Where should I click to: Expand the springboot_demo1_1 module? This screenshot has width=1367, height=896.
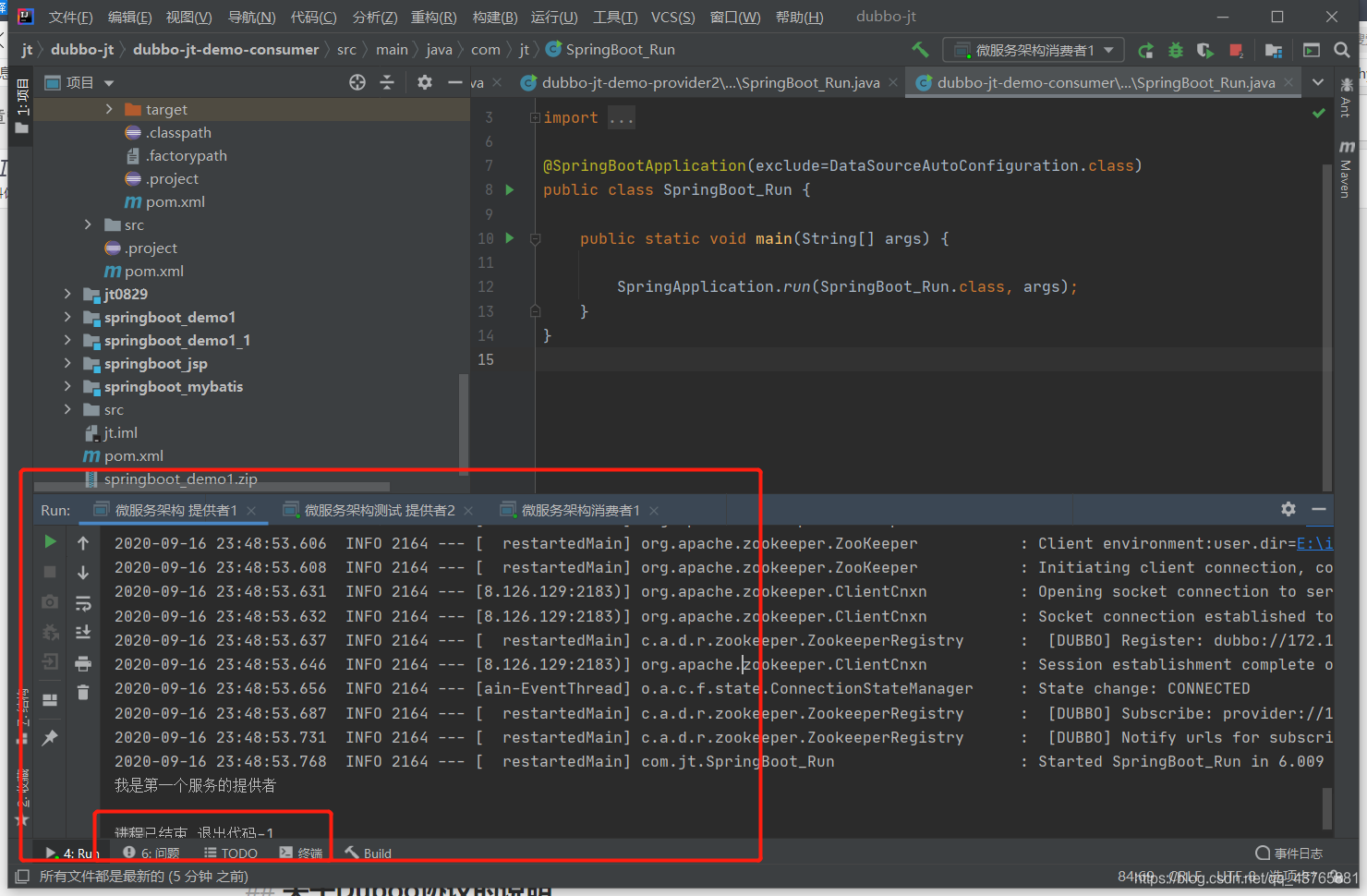[67, 340]
